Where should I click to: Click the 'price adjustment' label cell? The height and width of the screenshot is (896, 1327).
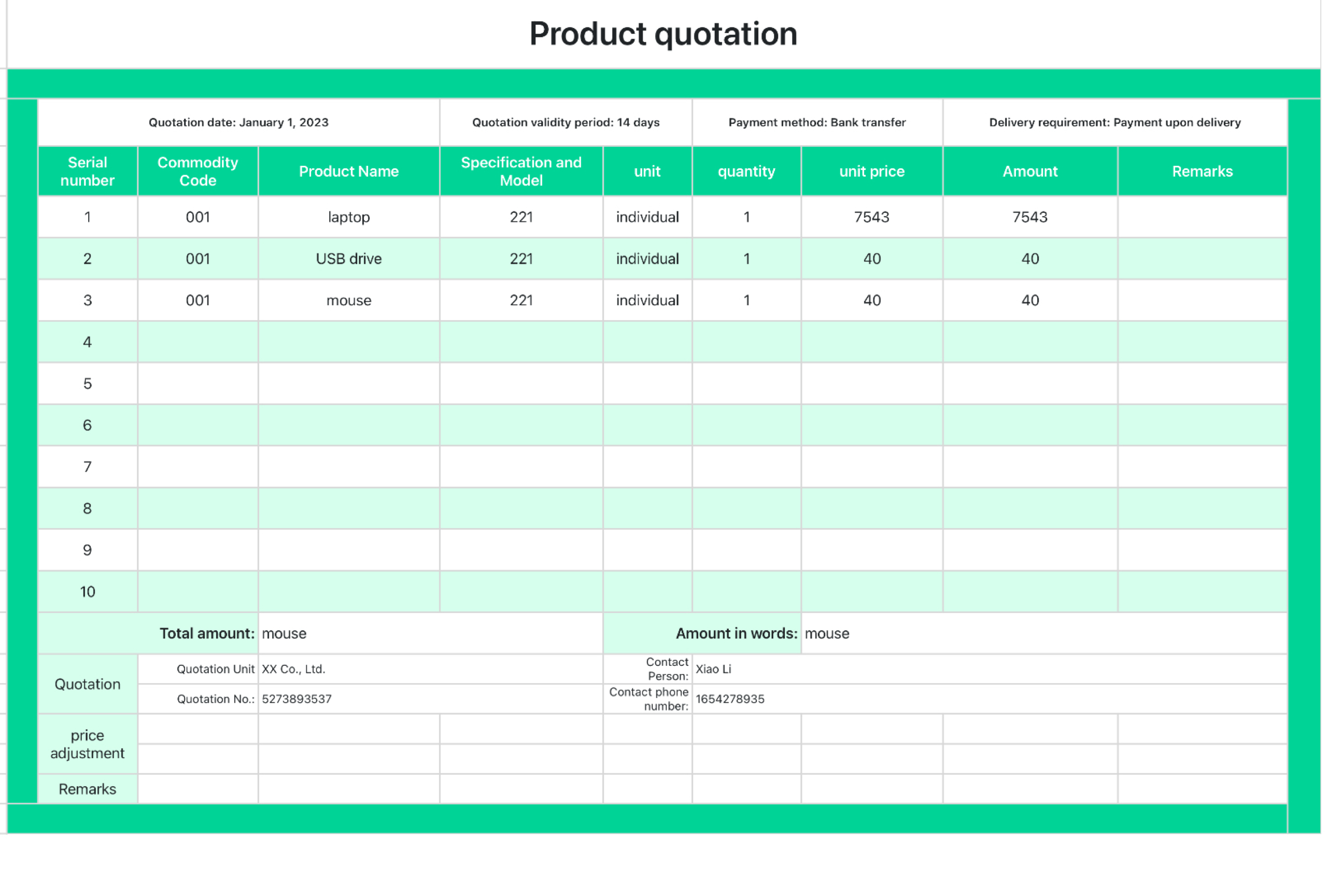pos(88,744)
